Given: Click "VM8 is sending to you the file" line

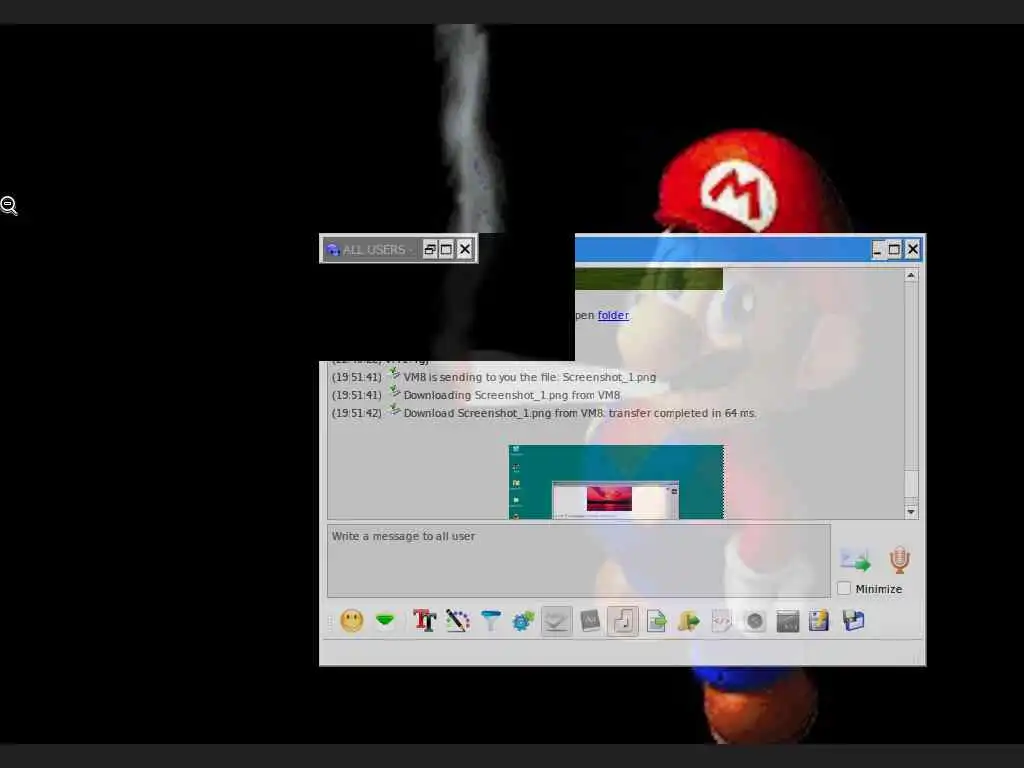Looking at the screenshot, I should pyautogui.click(x=530, y=377).
